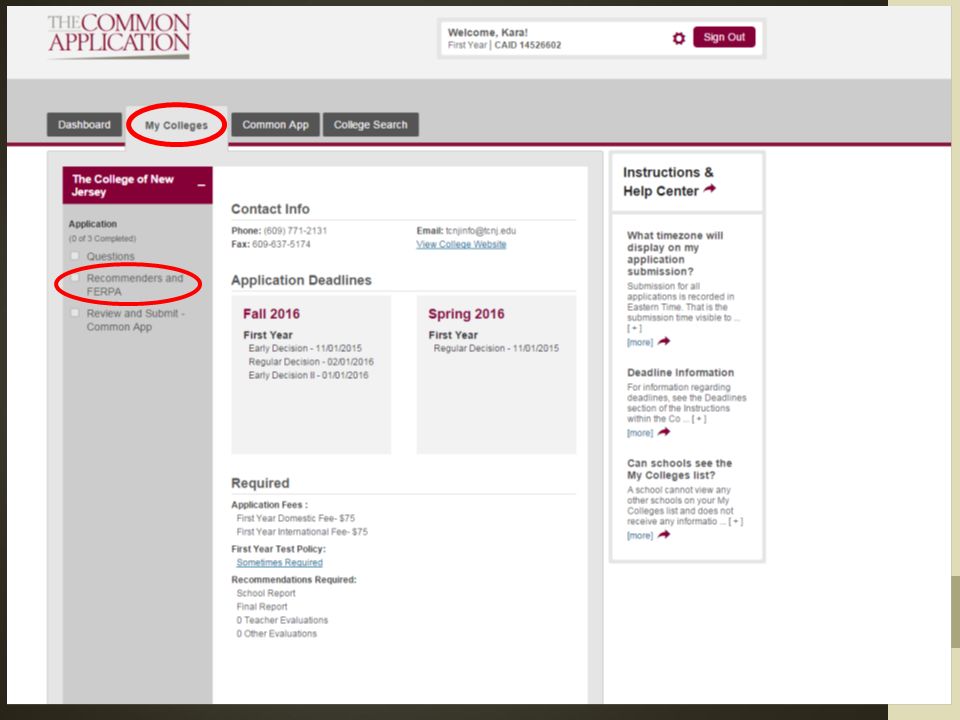Open the View College Website link
This screenshot has height=720, width=960.
(x=461, y=244)
